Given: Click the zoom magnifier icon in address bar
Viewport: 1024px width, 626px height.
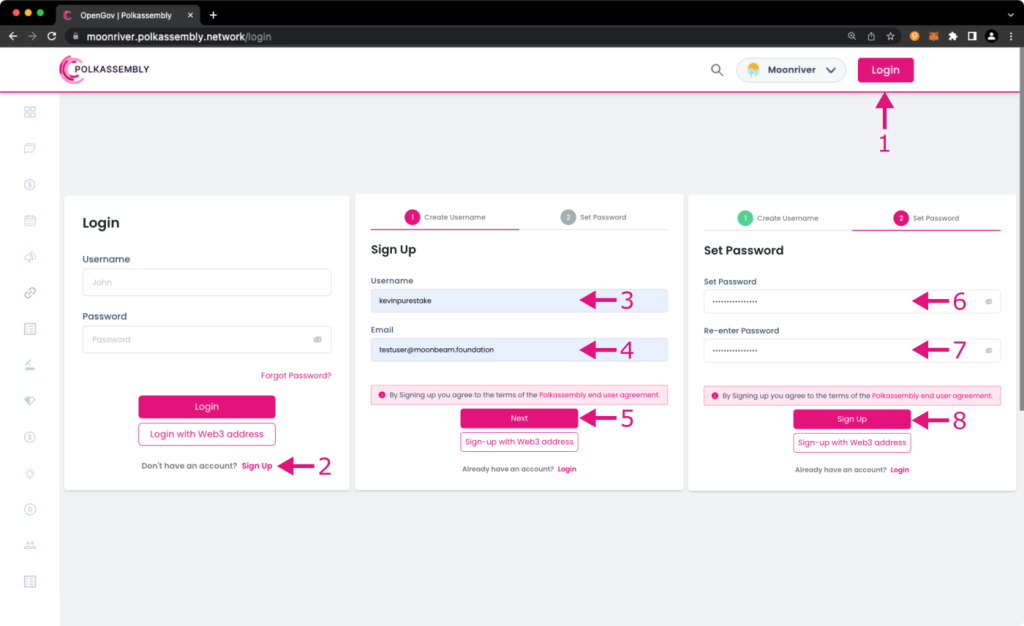Looking at the screenshot, I should [x=852, y=37].
